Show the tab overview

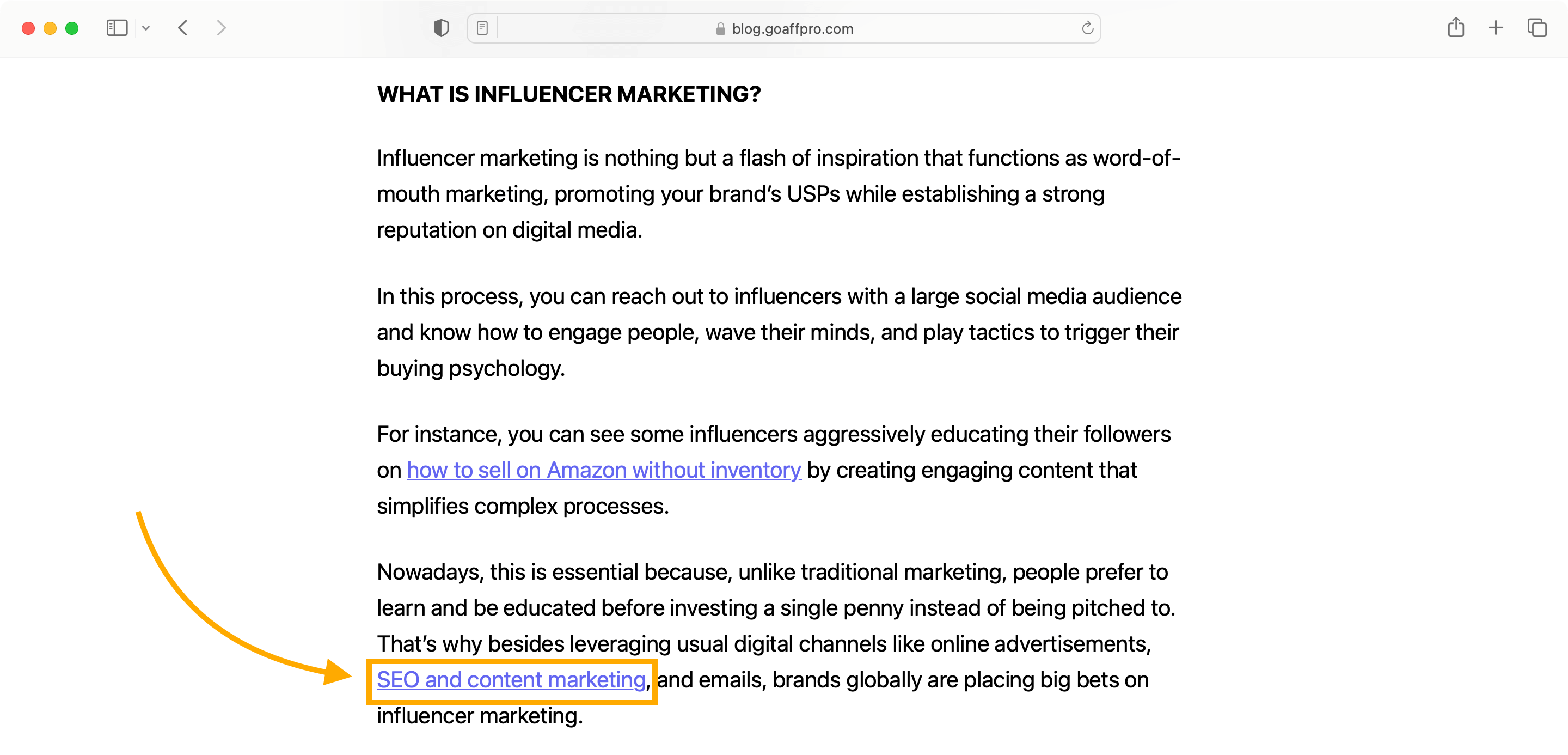pos(1536,28)
